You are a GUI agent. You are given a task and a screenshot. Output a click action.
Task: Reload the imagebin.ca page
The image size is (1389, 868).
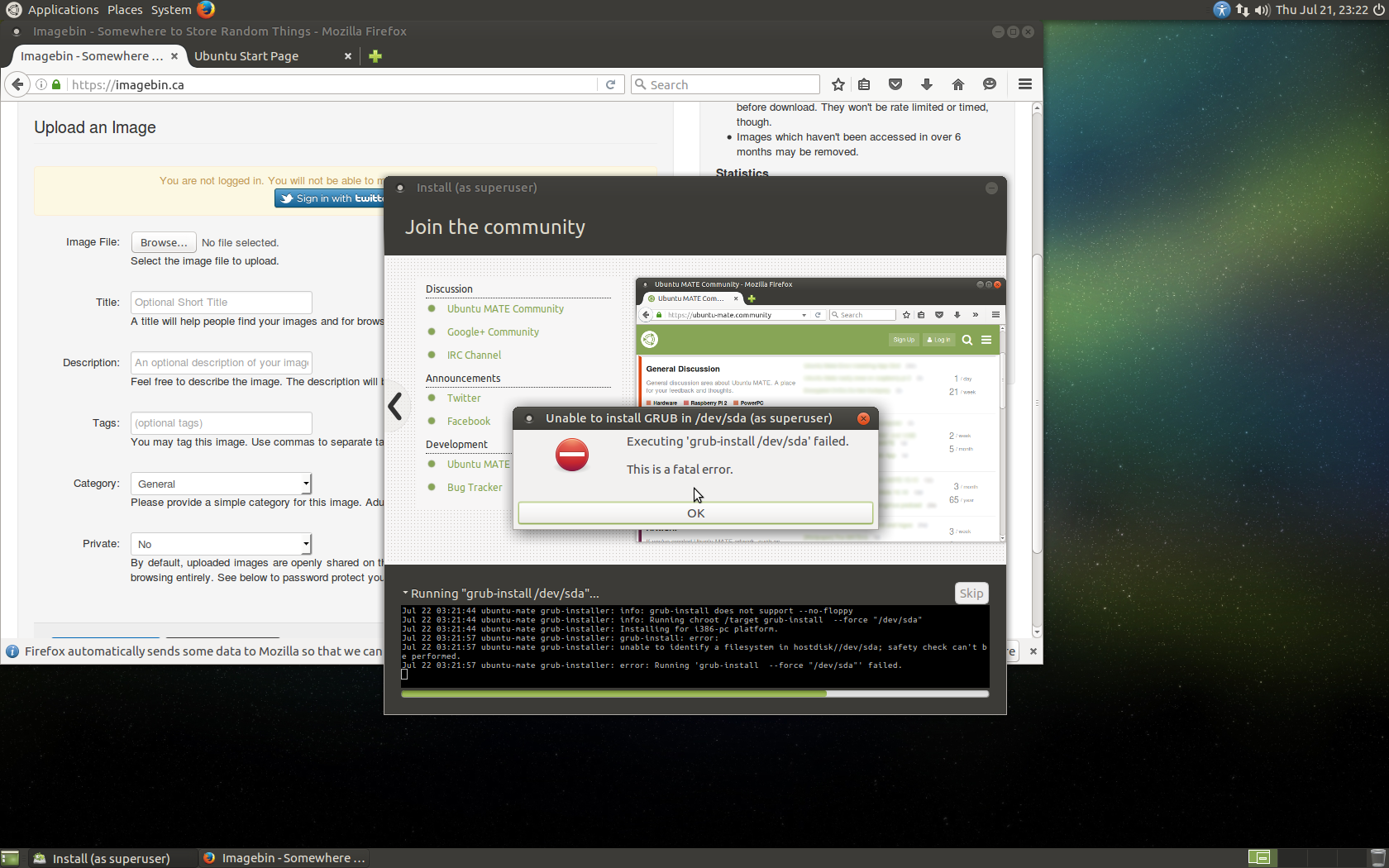coord(610,84)
